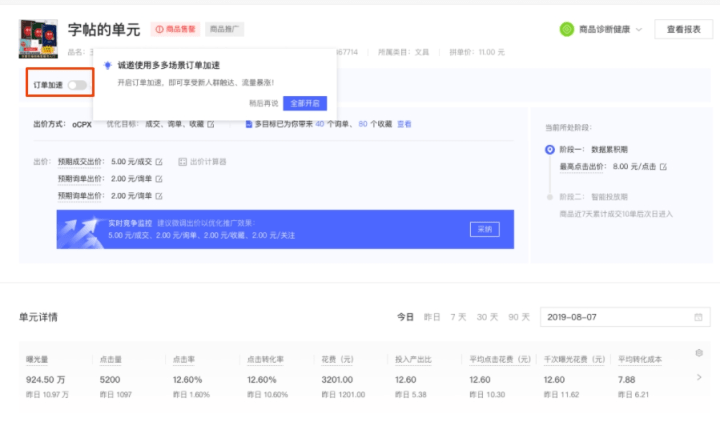Toggle the 订单加速 switch
This screenshot has height=422, width=720.
(77, 85)
